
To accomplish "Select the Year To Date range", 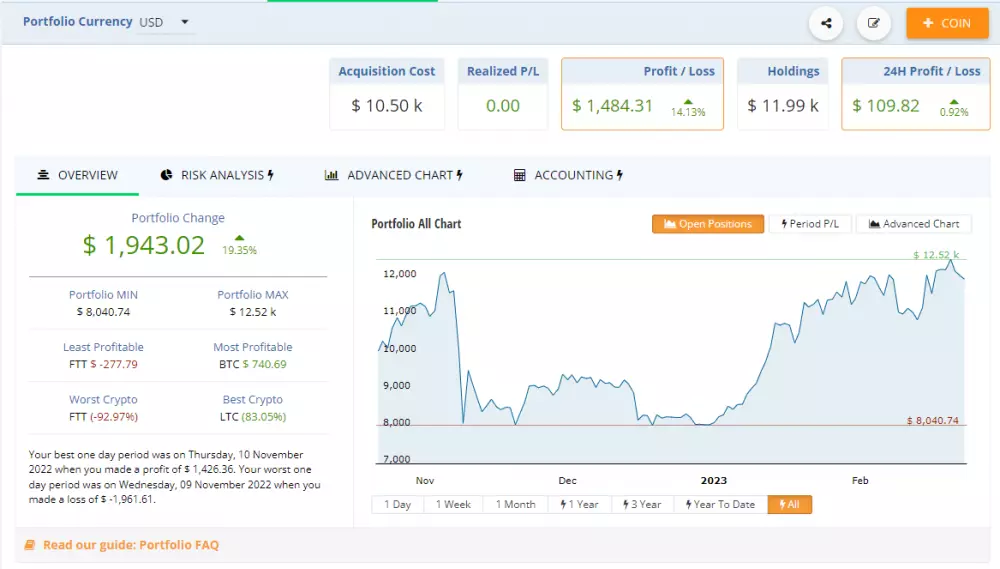I will click(x=720, y=505).
